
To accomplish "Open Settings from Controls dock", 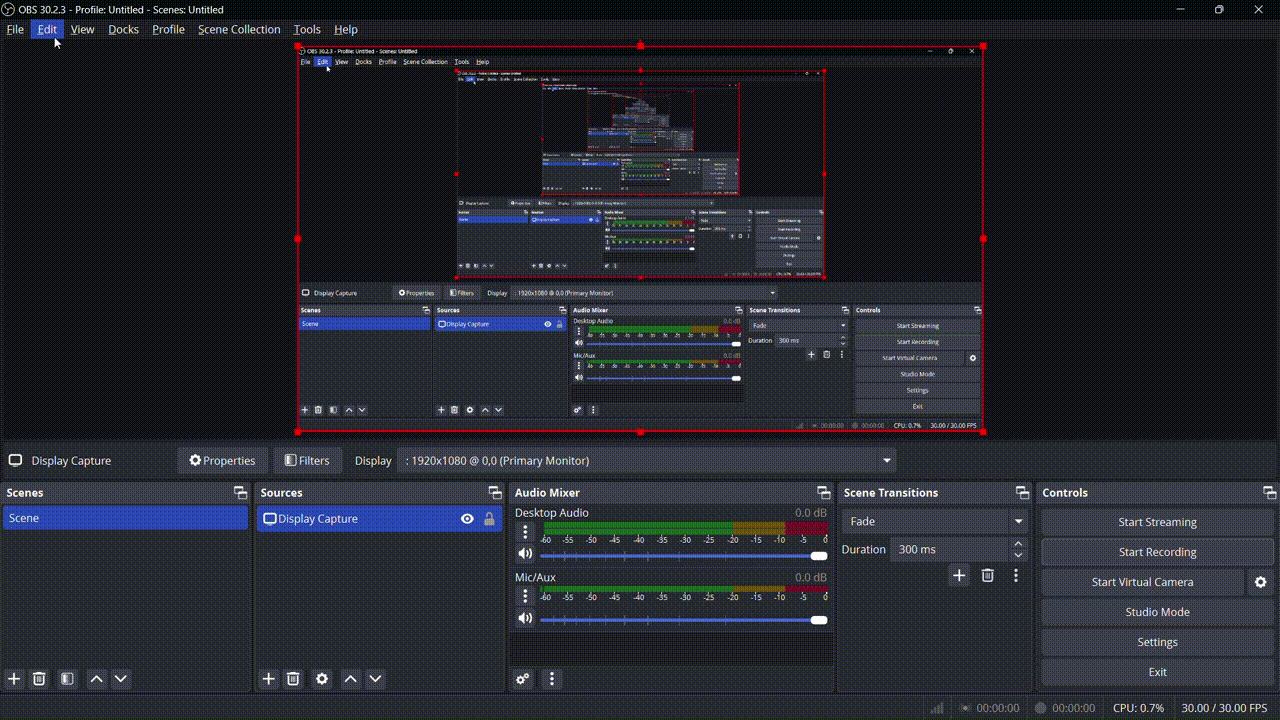I will [x=1157, y=642].
